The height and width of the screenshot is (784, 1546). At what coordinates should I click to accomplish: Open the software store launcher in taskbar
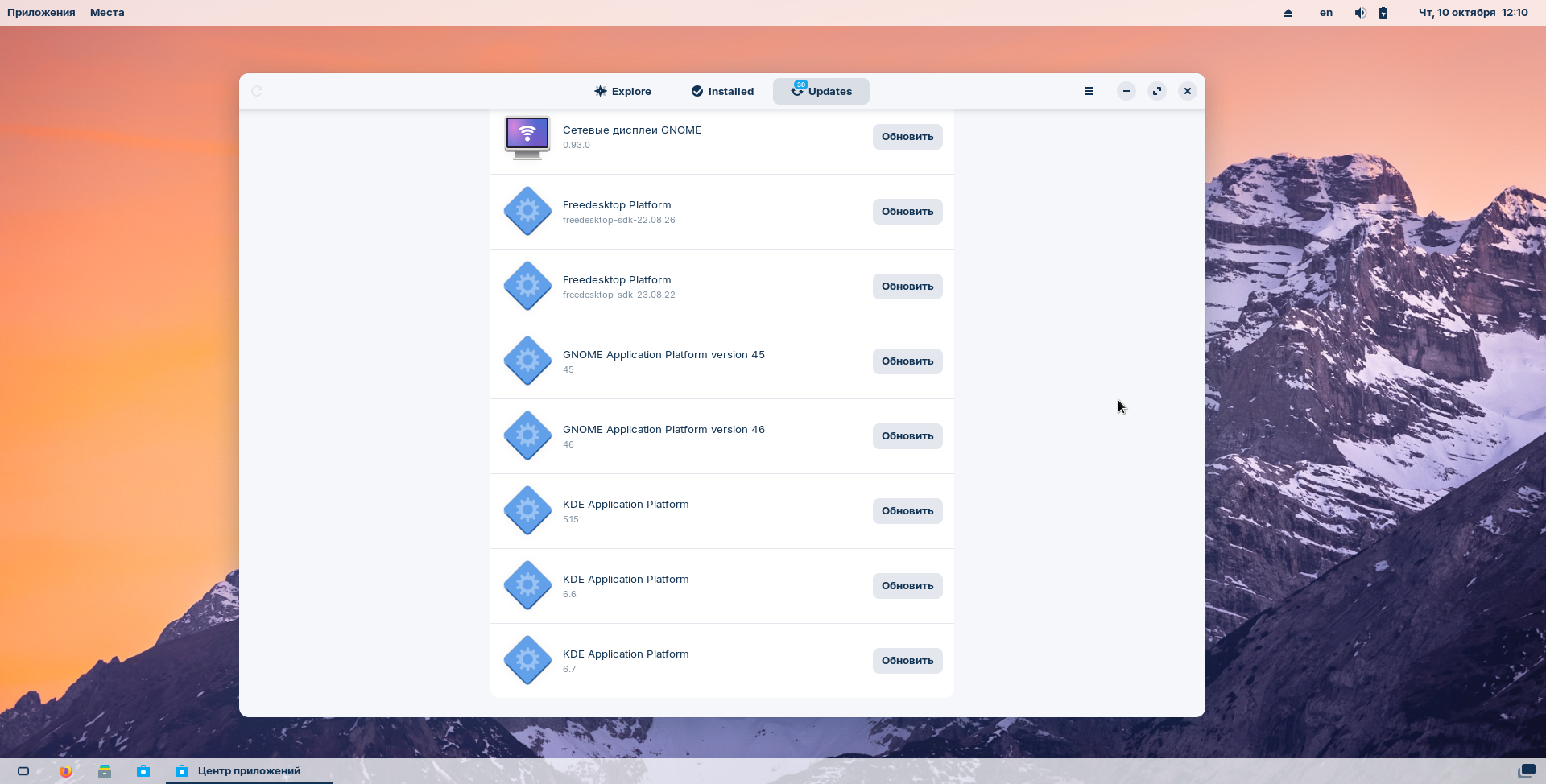[143, 771]
